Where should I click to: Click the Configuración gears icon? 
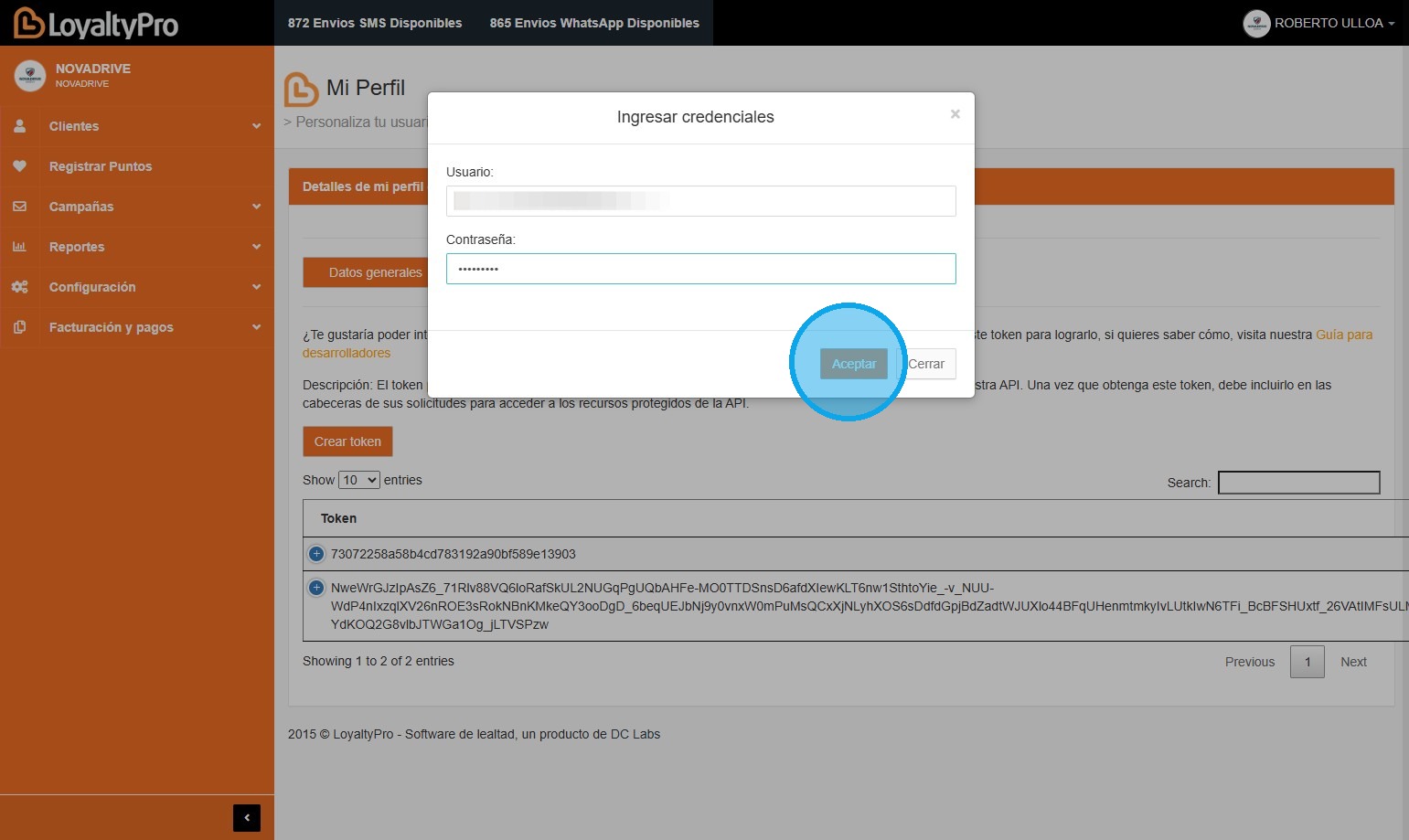(19, 287)
